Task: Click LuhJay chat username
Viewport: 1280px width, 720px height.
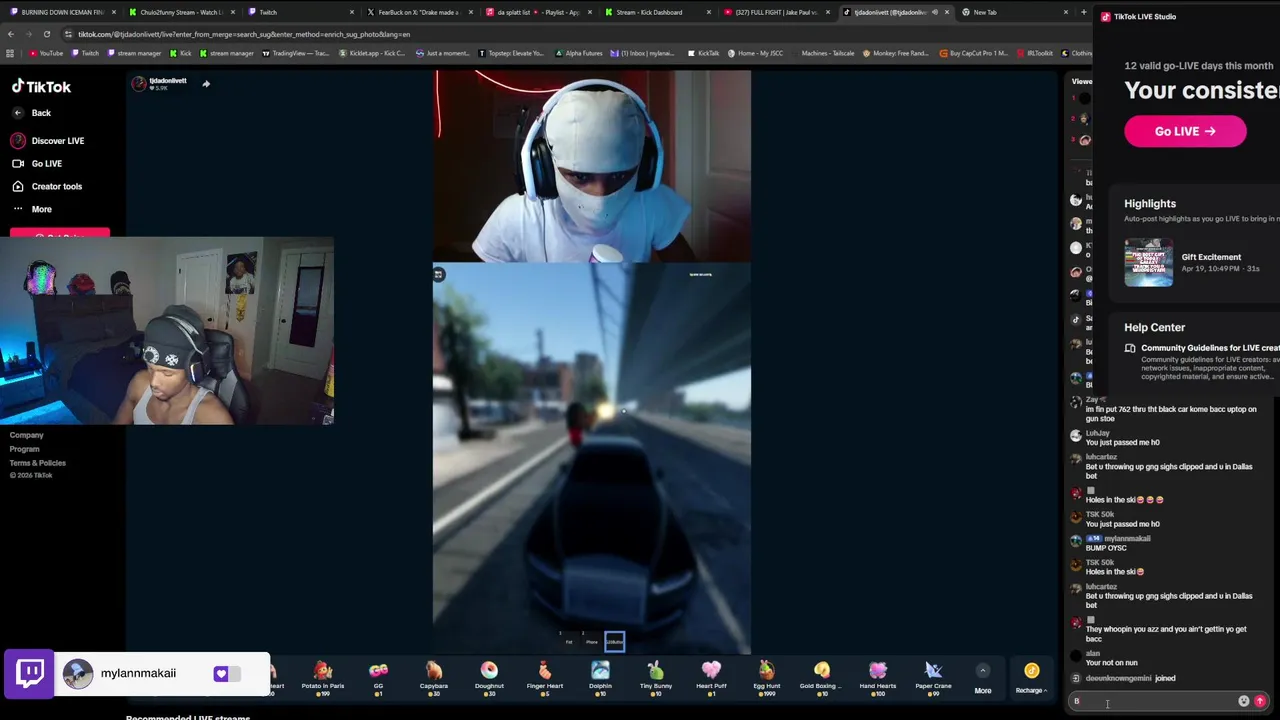Action: coord(1097,433)
